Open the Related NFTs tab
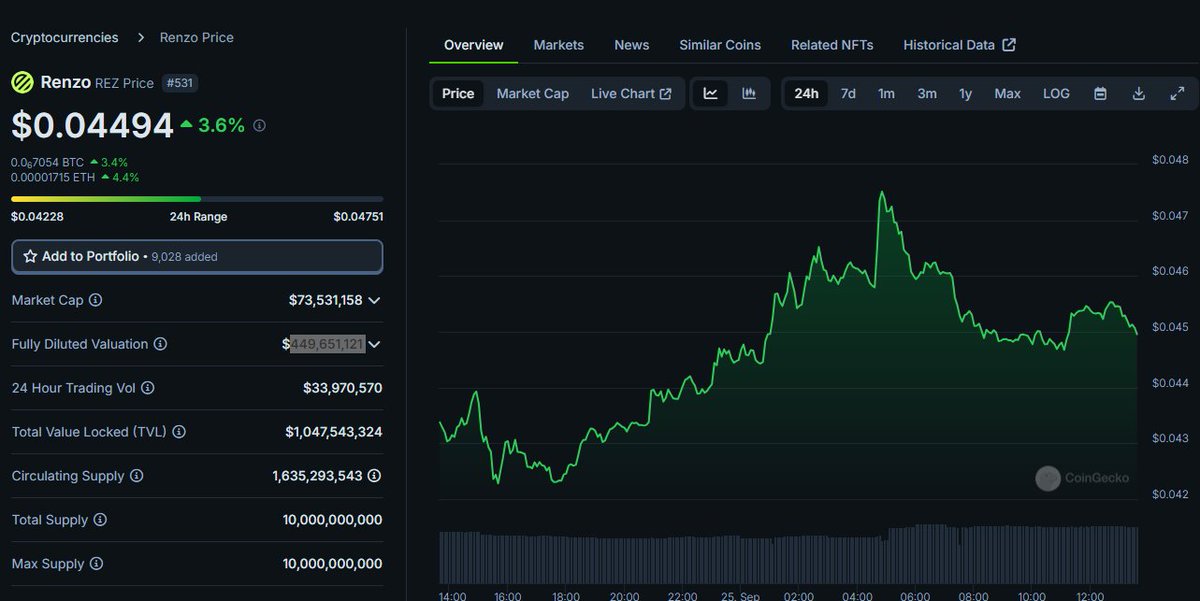The image size is (1200, 601). pyautogui.click(x=832, y=45)
